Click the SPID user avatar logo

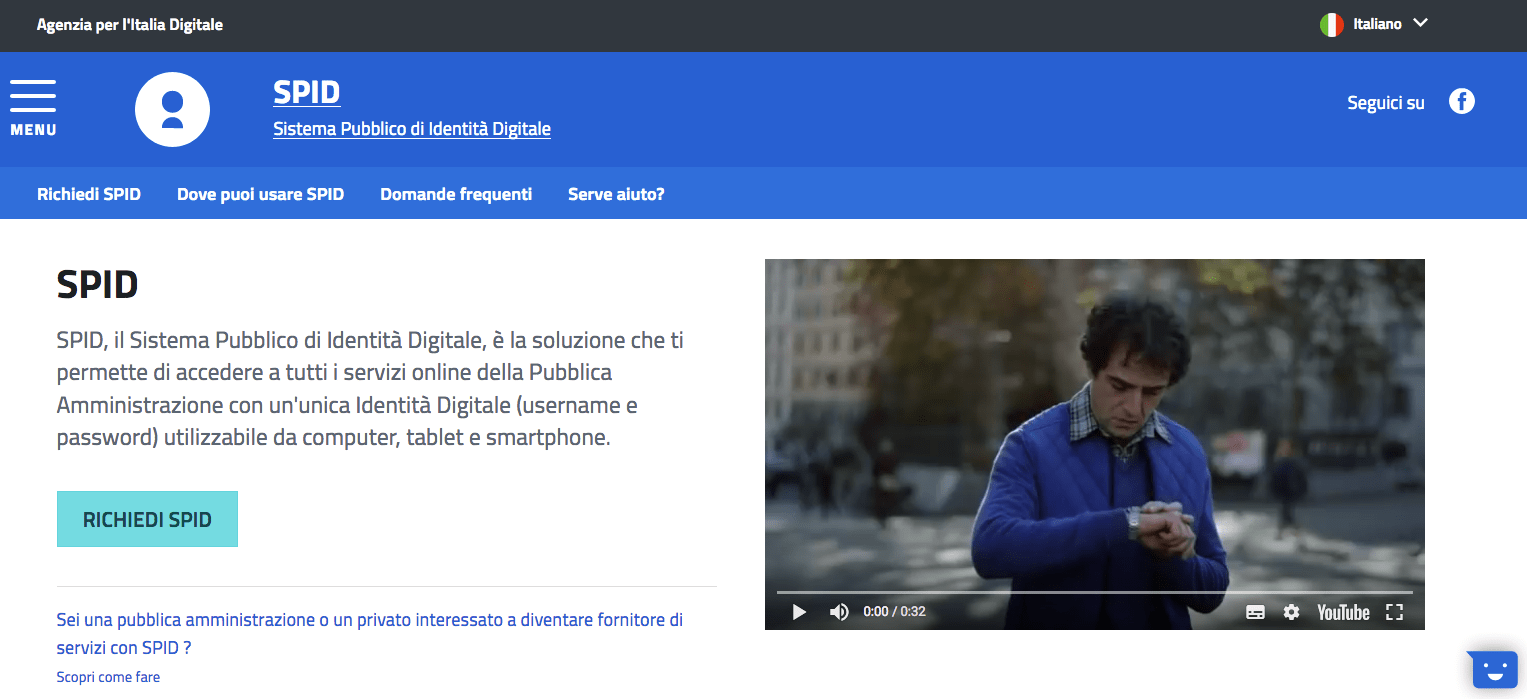[172, 109]
